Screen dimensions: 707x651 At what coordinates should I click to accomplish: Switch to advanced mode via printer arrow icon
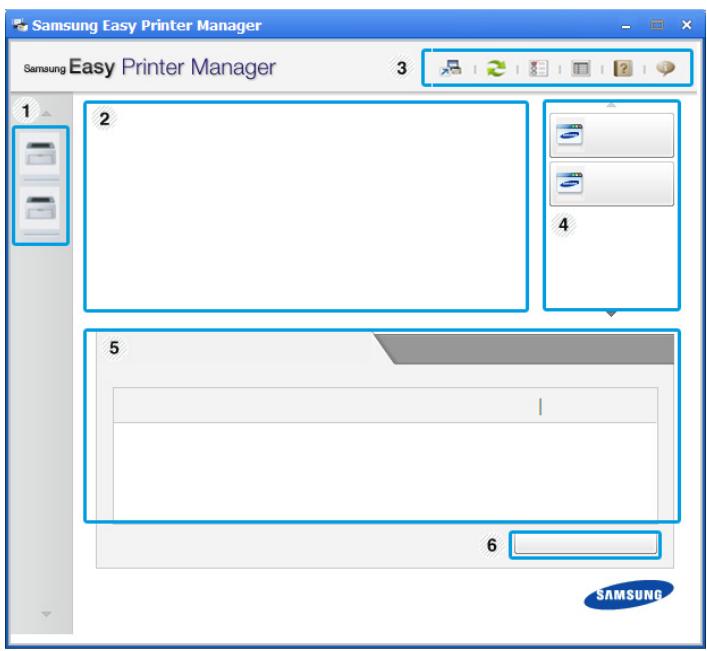(451, 68)
